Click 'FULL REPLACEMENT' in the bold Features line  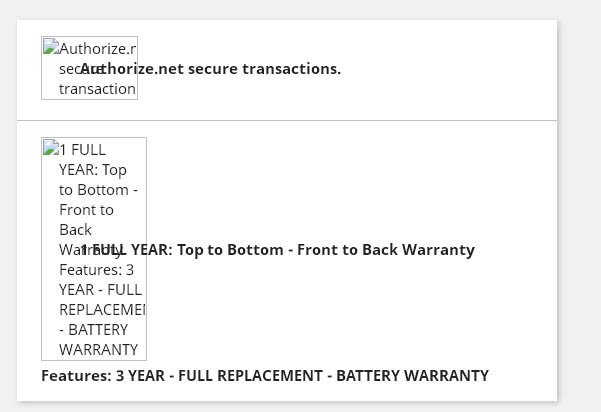click(x=250, y=376)
